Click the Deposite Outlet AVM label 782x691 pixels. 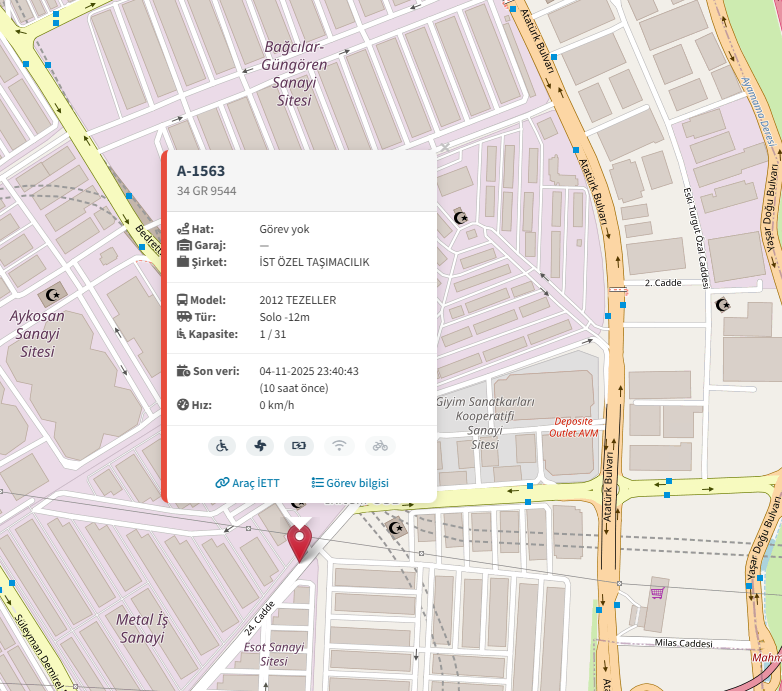[x=574, y=427]
